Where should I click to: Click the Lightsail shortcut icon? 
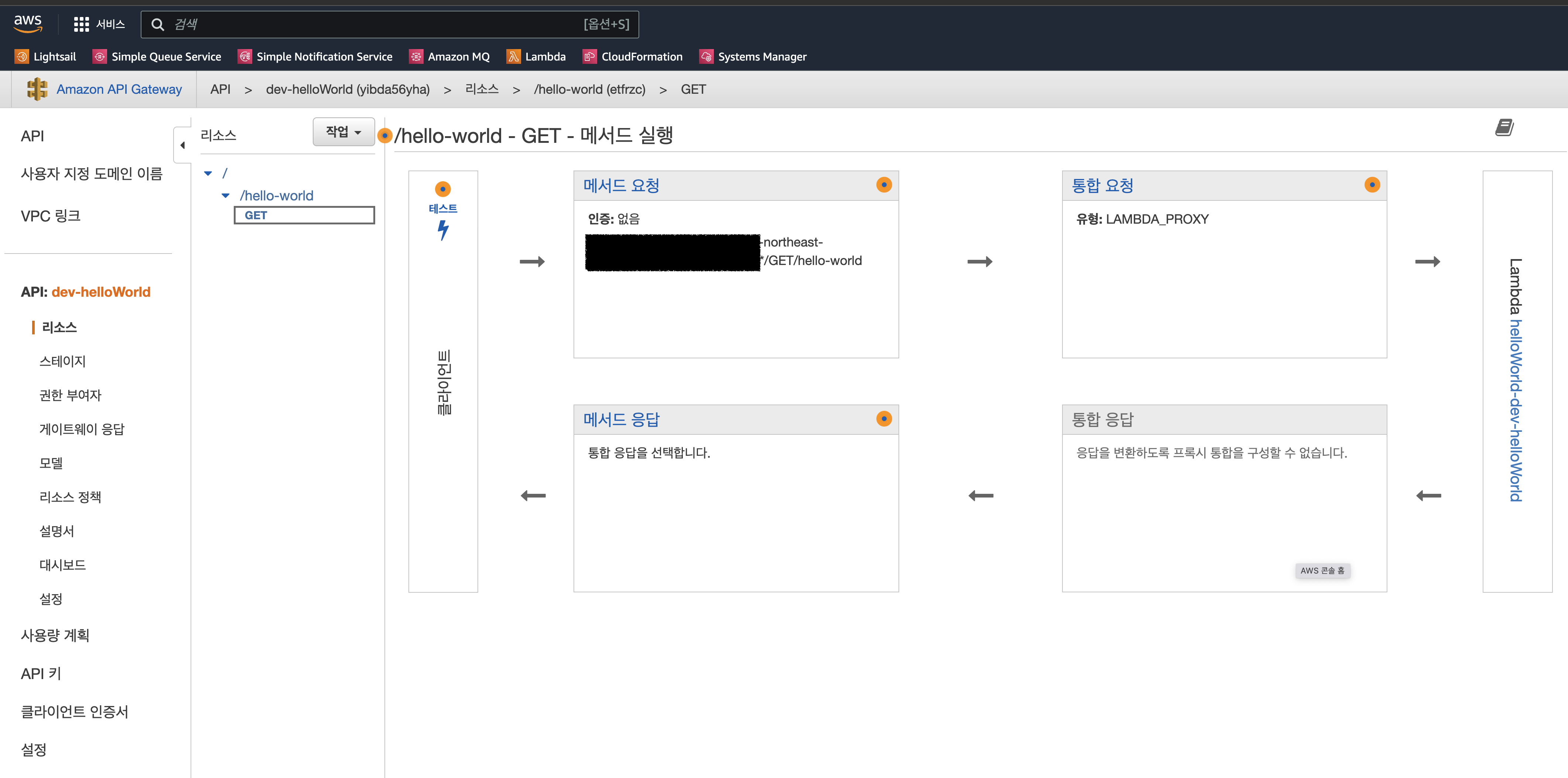coord(22,56)
